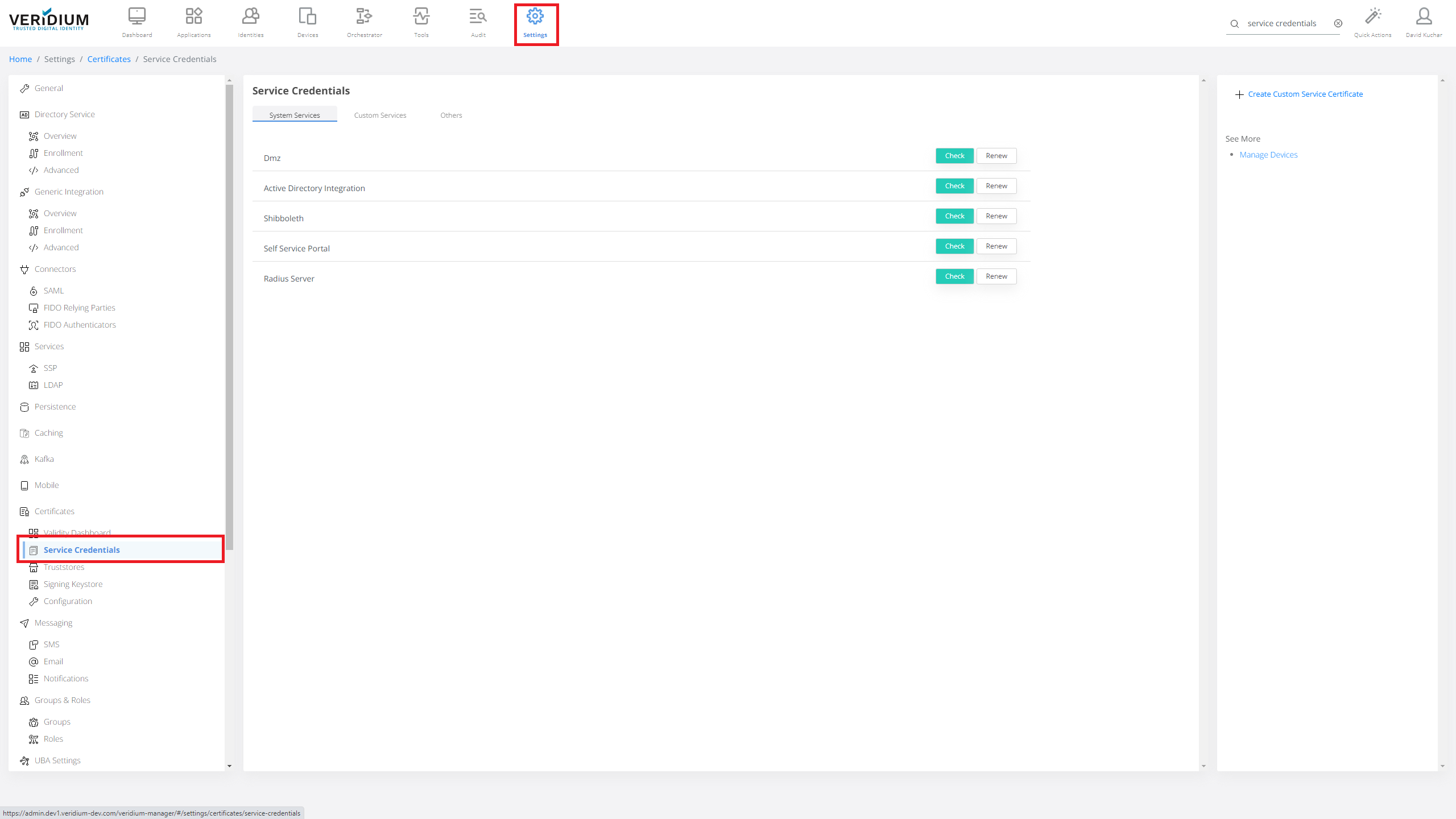Image resolution: width=1456 pixels, height=819 pixels.
Task: Click the sidebar scroll down arrow
Action: [229, 766]
